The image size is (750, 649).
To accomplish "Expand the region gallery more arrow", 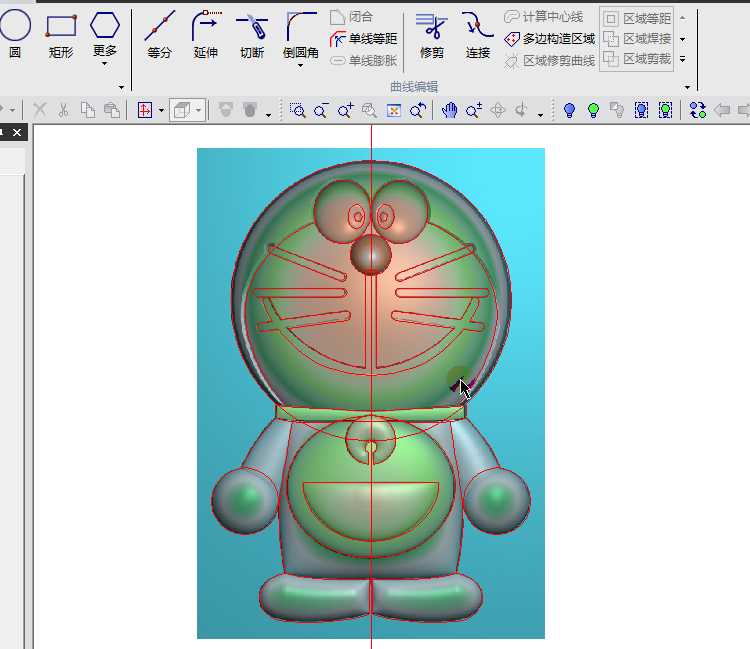I will coord(683,59).
